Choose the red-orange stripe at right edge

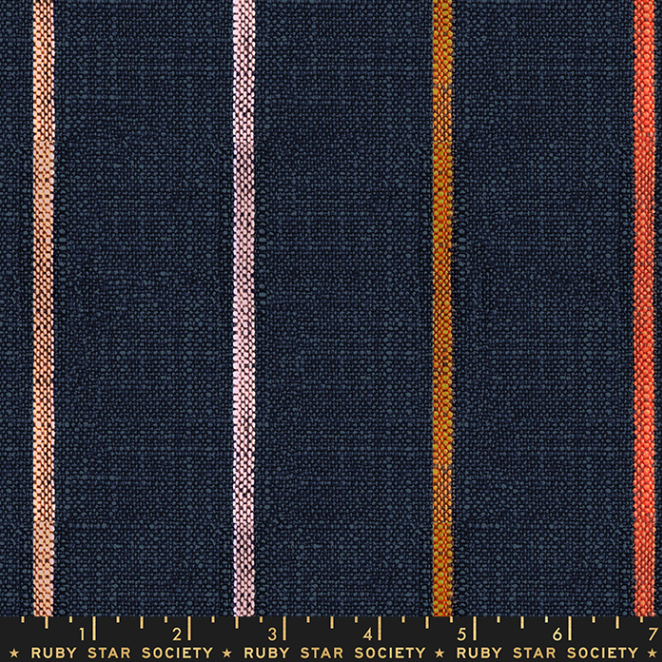645,300
